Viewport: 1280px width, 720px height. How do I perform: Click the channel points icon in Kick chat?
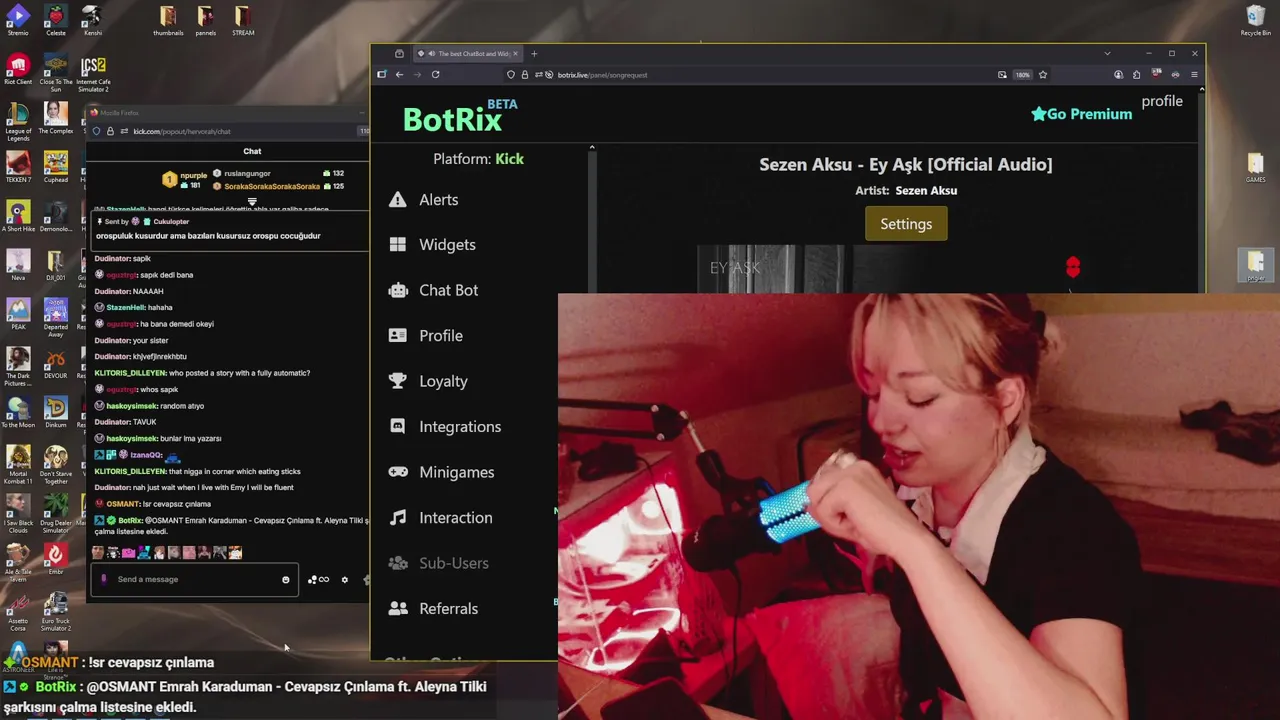[318, 580]
